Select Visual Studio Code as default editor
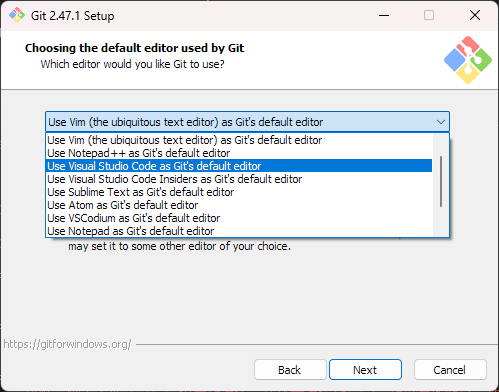Image resolution: width=499 pixels, height=392 pixels. (239, 166)
